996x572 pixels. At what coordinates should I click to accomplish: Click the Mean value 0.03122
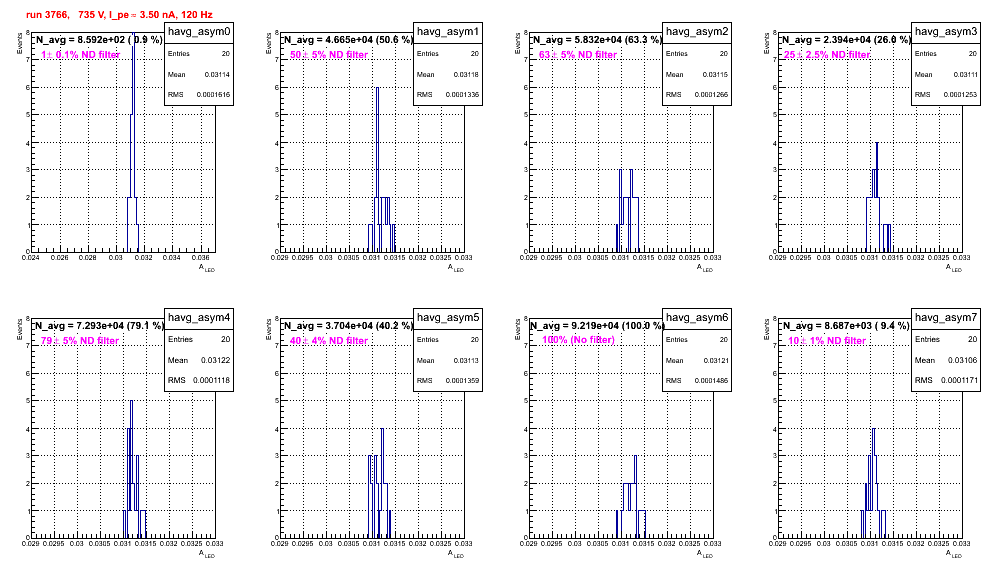(216, 360)
